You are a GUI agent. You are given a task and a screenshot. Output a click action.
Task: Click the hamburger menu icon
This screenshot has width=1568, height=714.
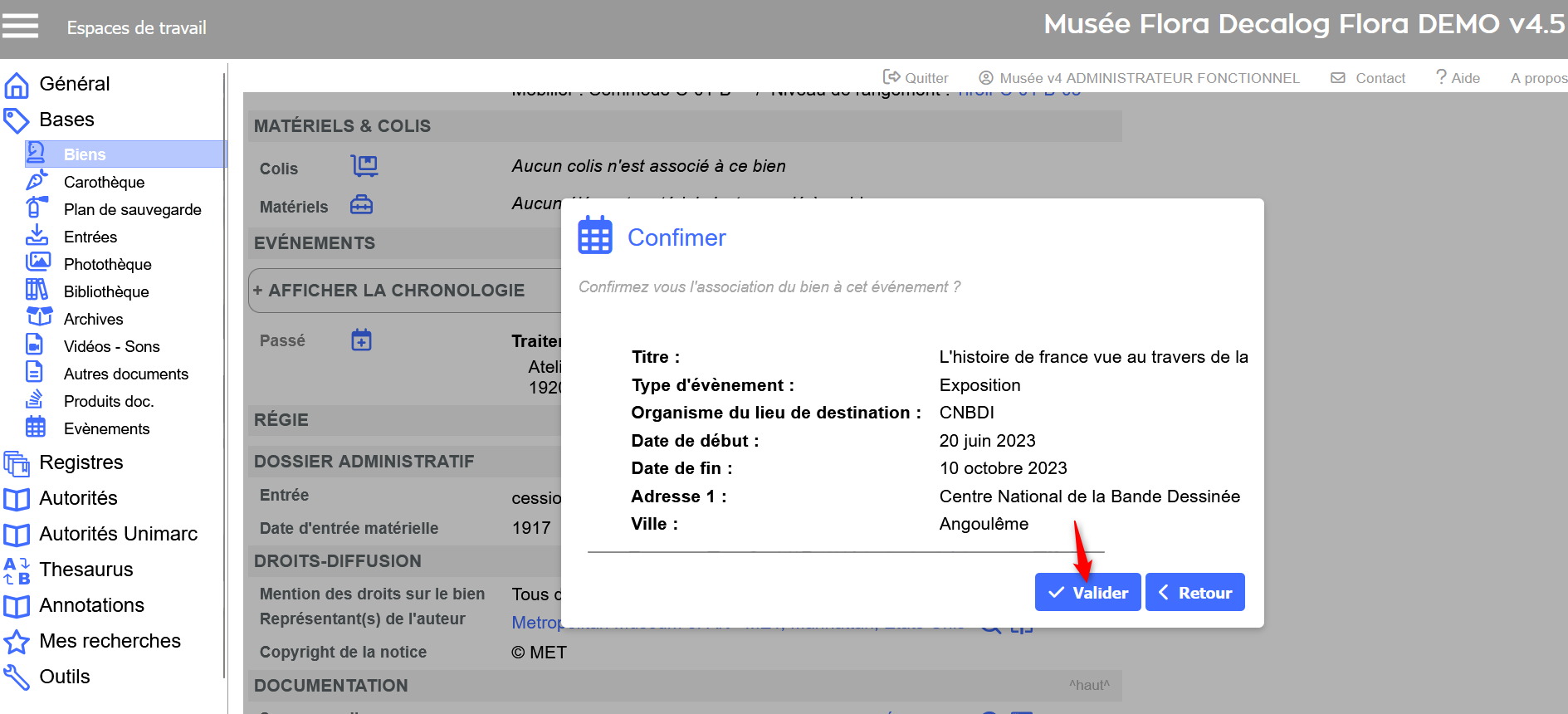click(20, 27)
